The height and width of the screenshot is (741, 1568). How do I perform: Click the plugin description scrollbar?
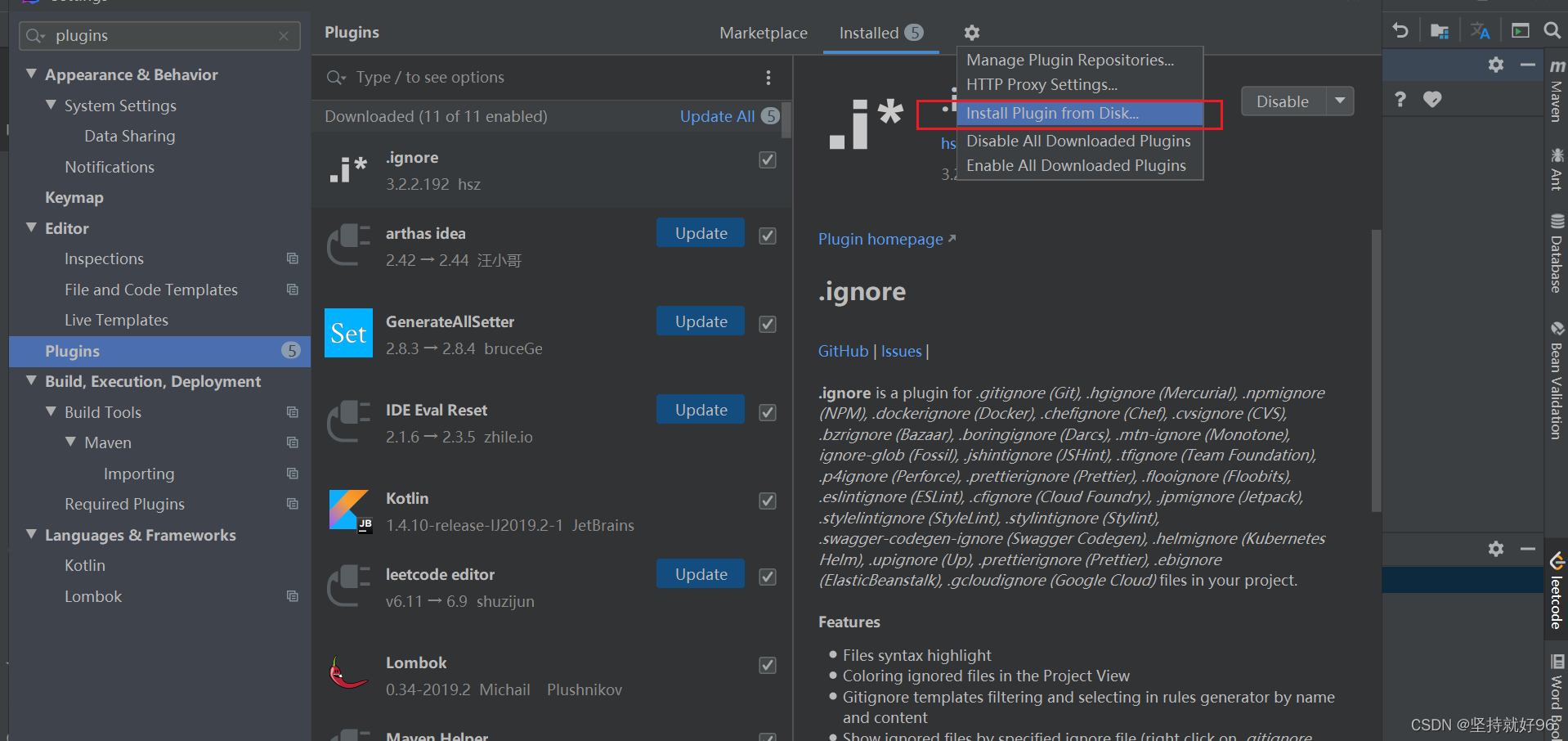[1376, 370]
